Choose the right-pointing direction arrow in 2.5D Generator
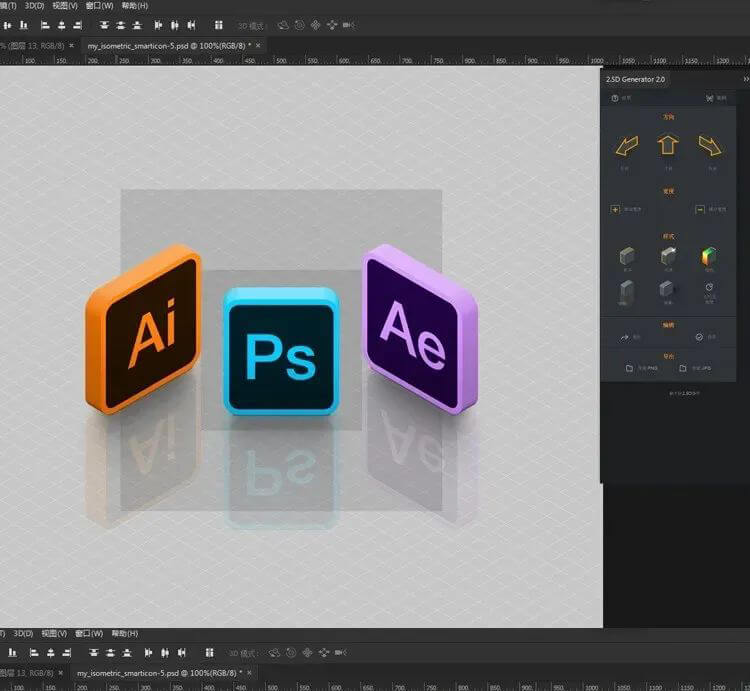The height and width of the screenshot is (691, 750). [710, 147]
